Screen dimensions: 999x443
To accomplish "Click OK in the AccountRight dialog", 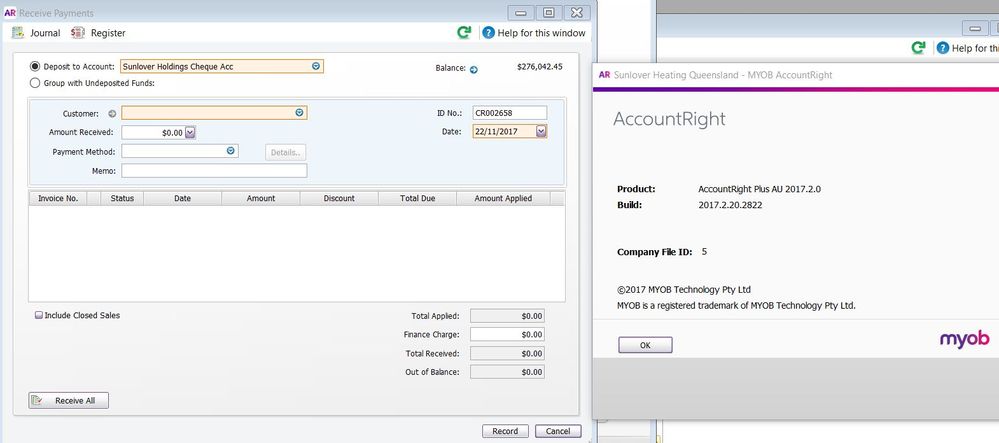I will pyautogui.click(x=645, y=345).
